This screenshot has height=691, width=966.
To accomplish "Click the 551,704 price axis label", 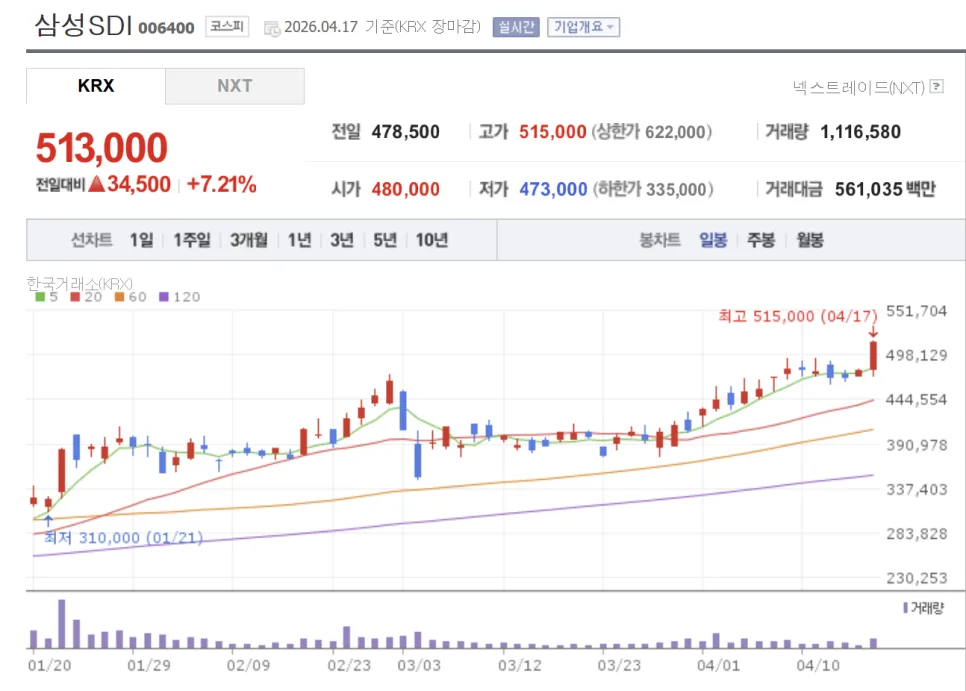I will tap(916, 311).
